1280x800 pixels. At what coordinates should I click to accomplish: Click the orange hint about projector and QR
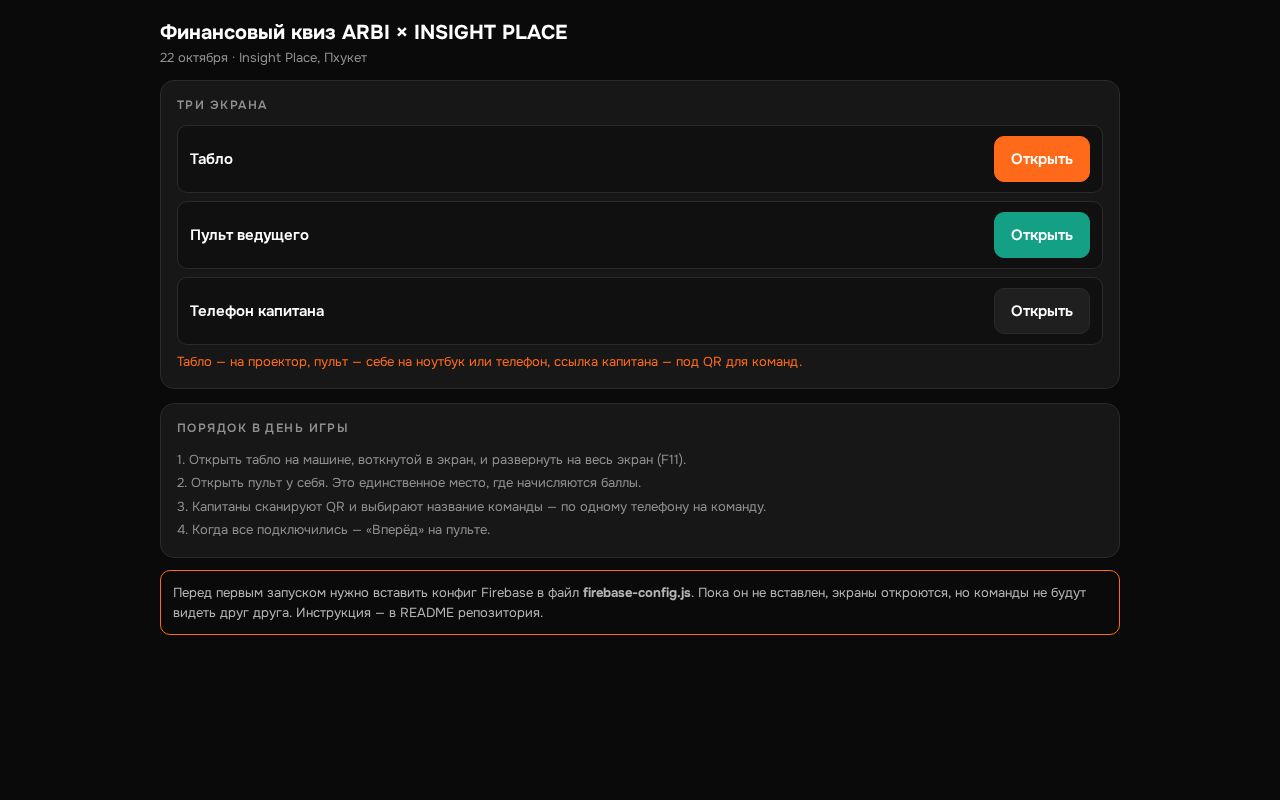coord(489,362)
